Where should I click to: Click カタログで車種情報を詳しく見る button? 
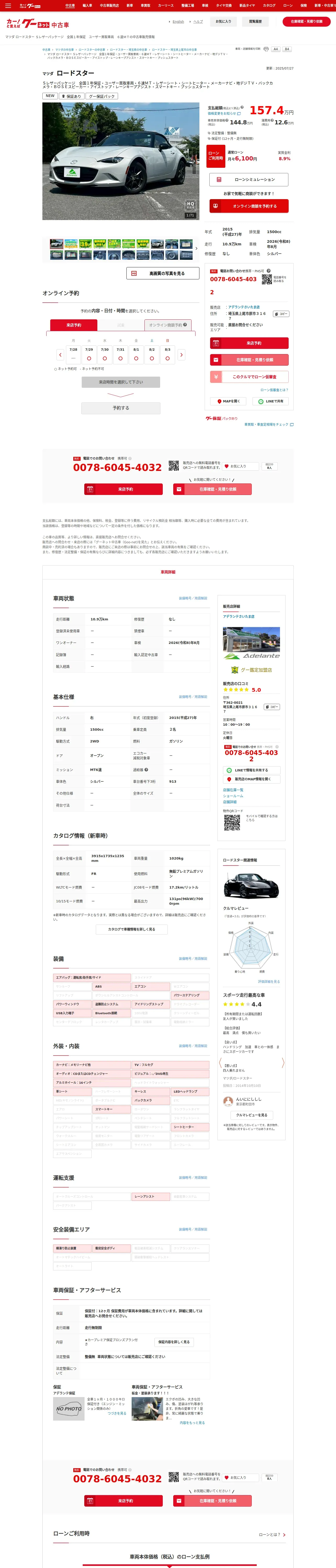tap(132, 930)
